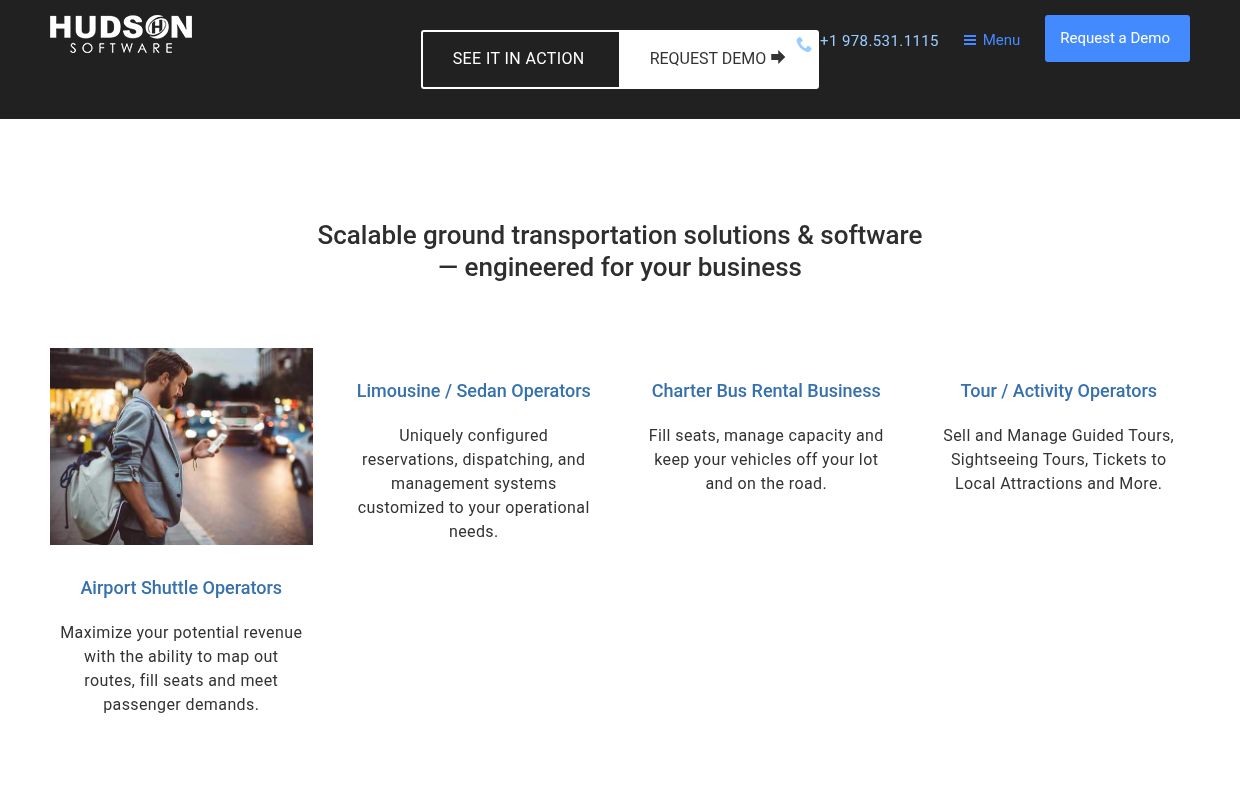Click the Tour operators description text
The width and height of the screenshot is (1240, 800).
tap(1058, 459)
